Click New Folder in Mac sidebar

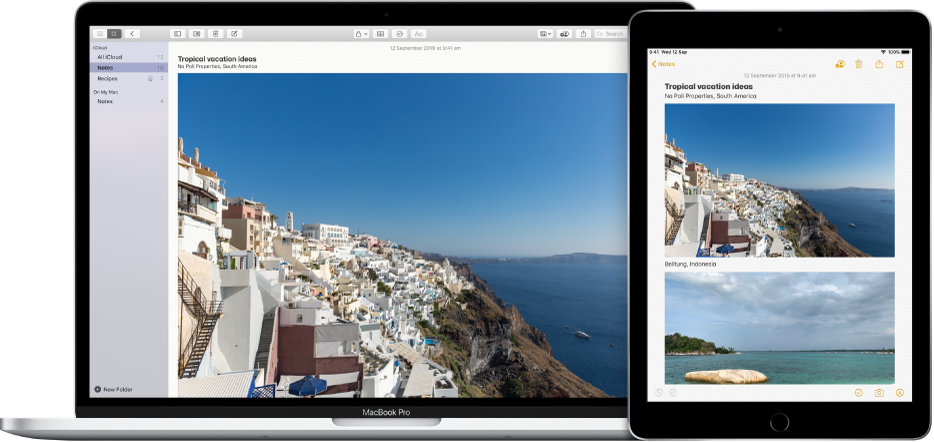point(113,390)
